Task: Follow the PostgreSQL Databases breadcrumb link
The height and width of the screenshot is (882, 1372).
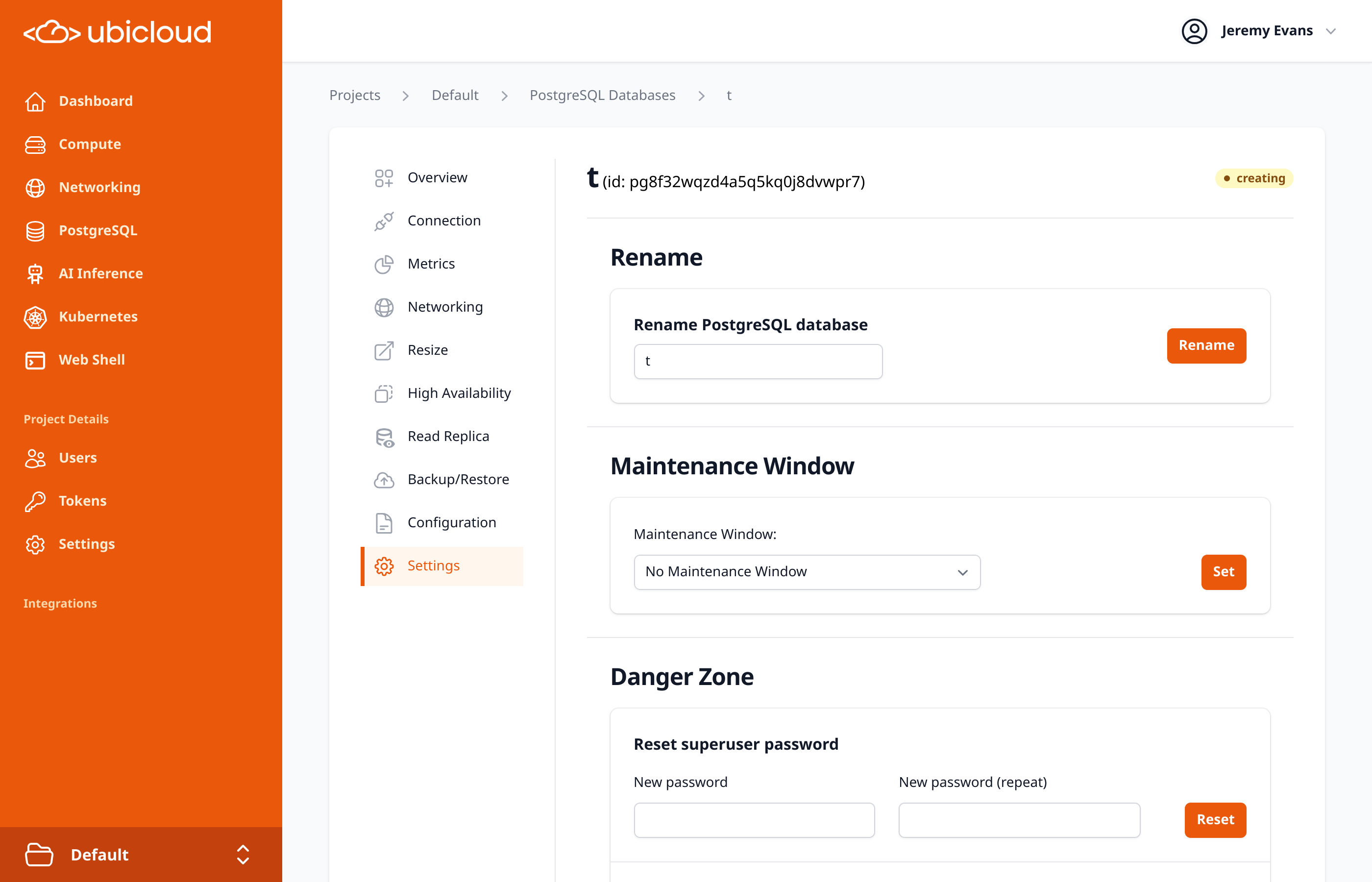Action: pyautogui.click(x=602, y=95)
